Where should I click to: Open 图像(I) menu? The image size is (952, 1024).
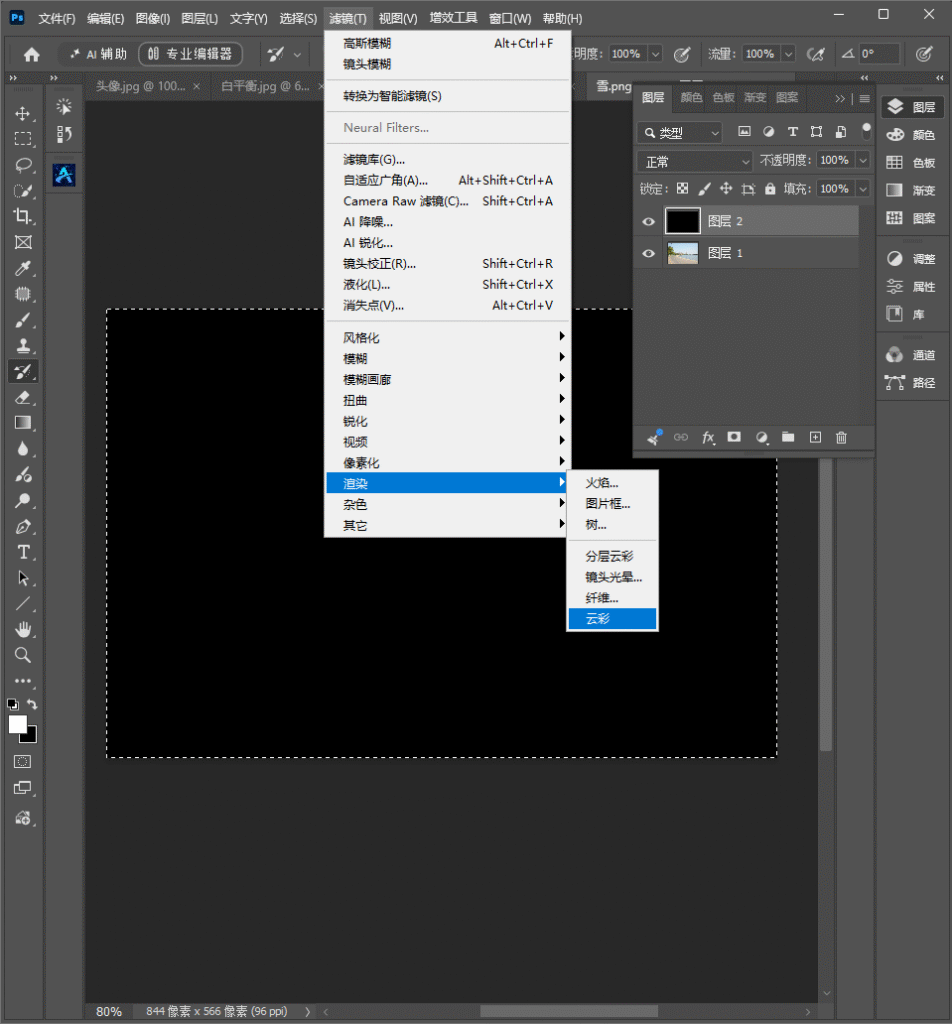click(x=153, y=18)
